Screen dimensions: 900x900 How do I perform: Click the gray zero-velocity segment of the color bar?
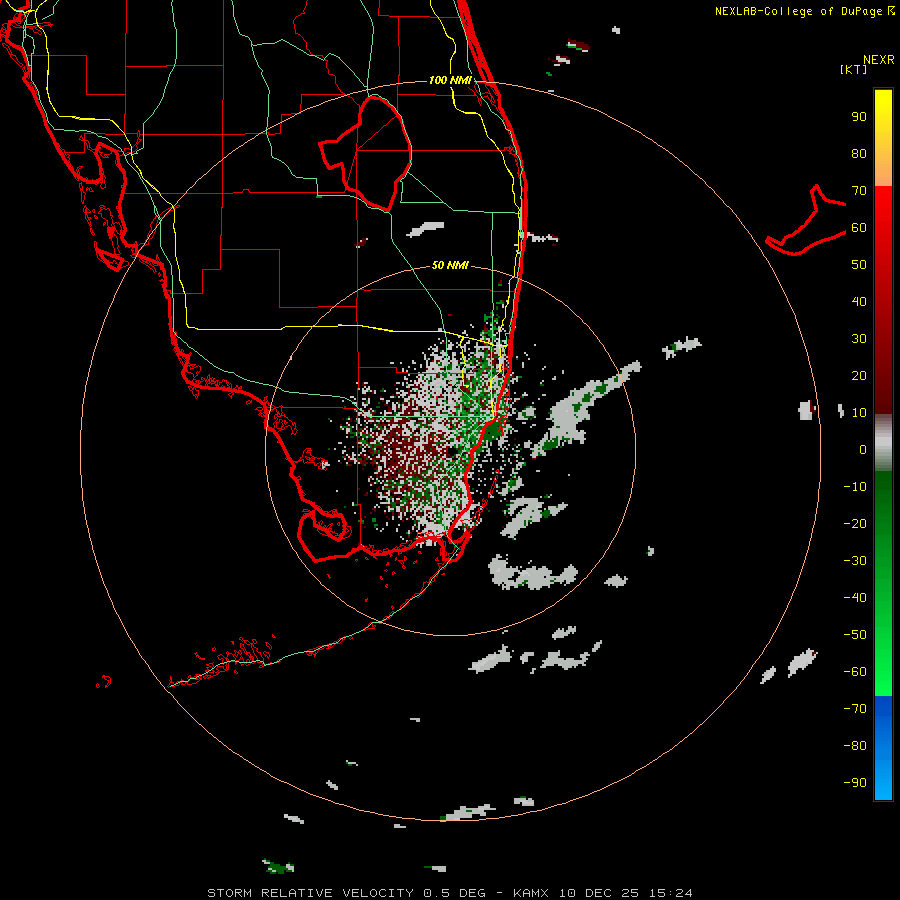(x=883, y=443)
